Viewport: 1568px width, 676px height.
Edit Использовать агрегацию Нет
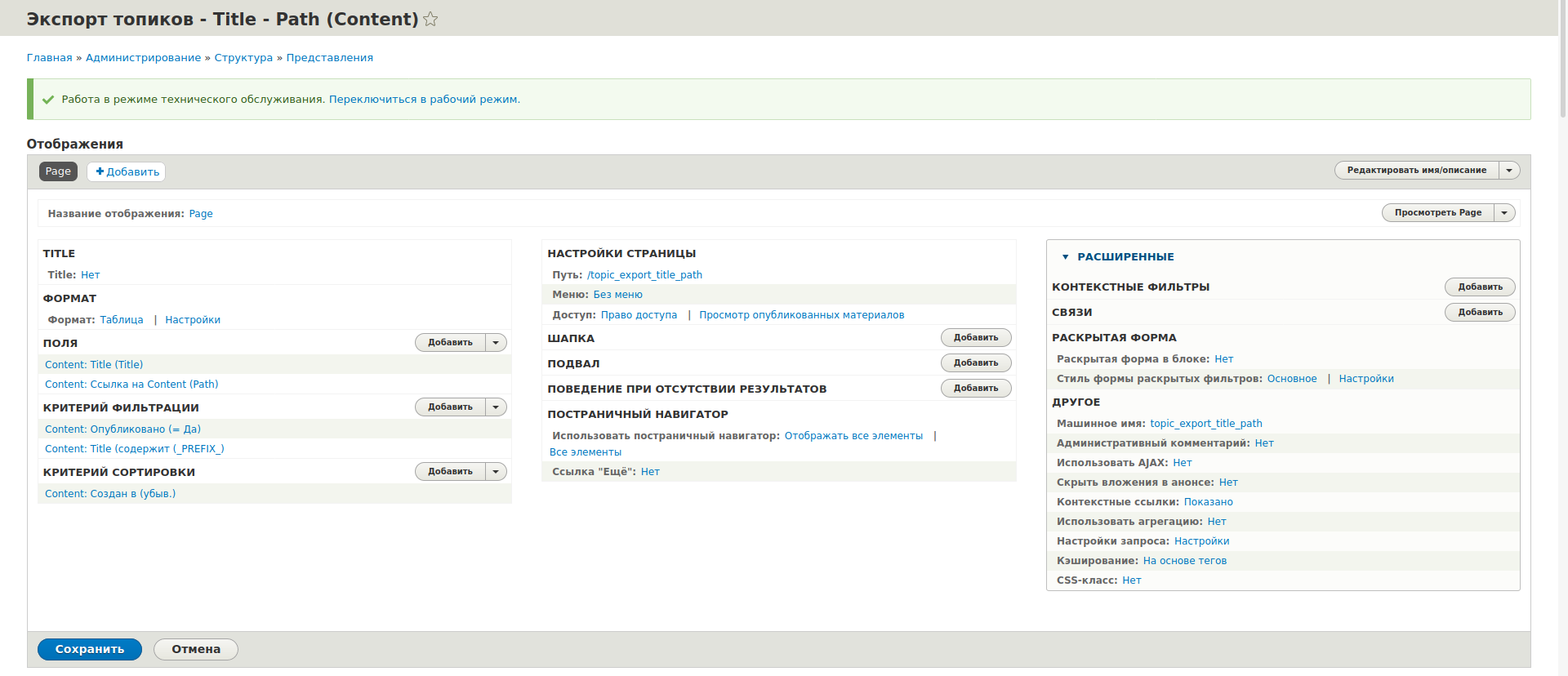coord(1217,522)
